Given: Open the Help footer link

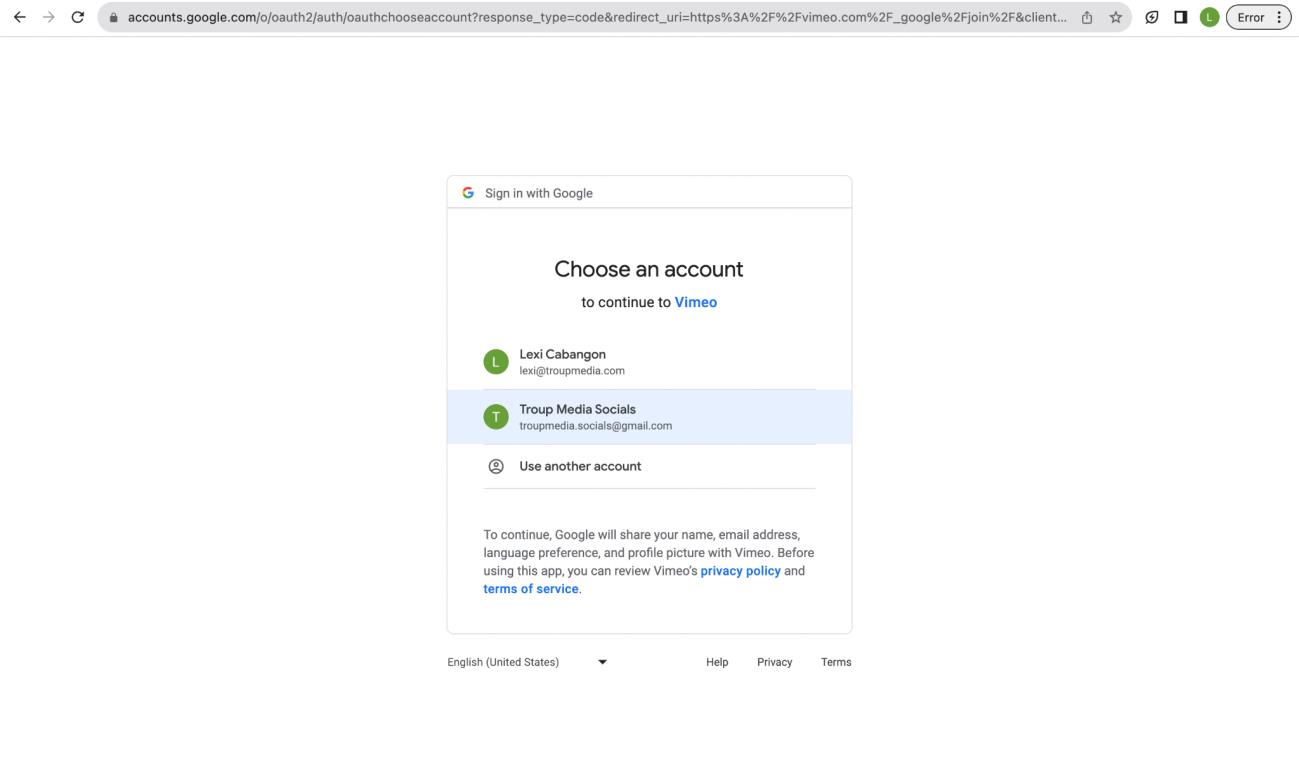Looking at the screenshot, I should (717, 662).
